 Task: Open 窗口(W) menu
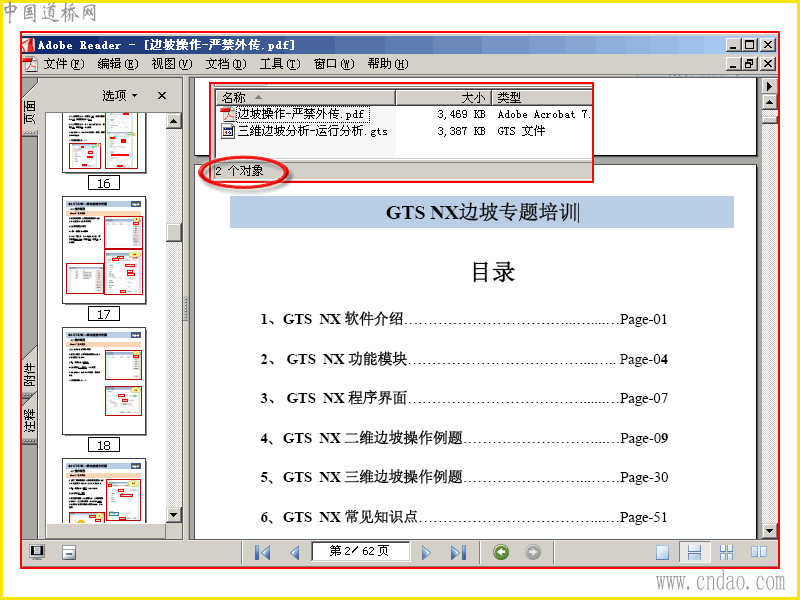tap(334, 64)
